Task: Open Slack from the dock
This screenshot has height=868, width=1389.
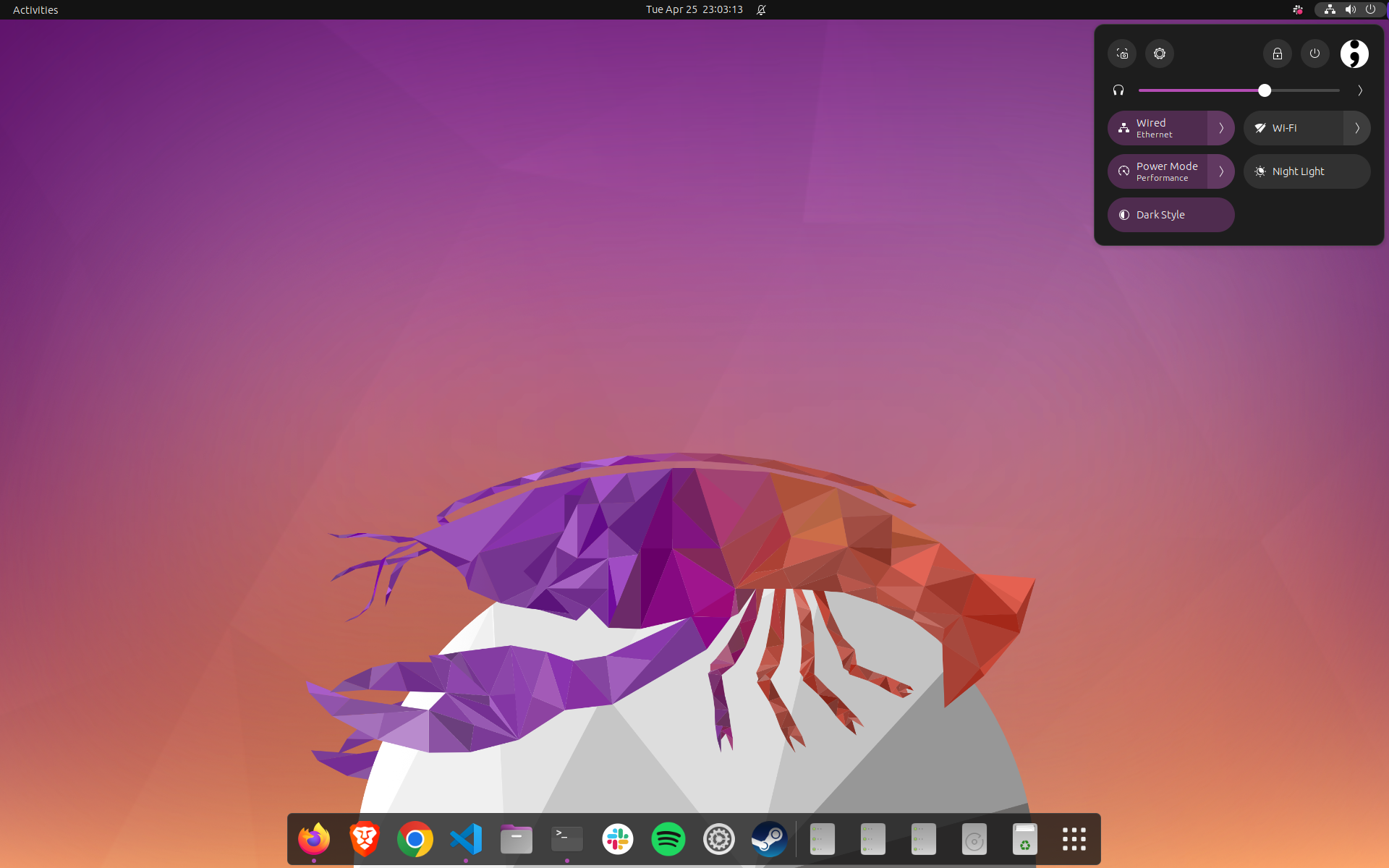Action: [x=618, y=839]
